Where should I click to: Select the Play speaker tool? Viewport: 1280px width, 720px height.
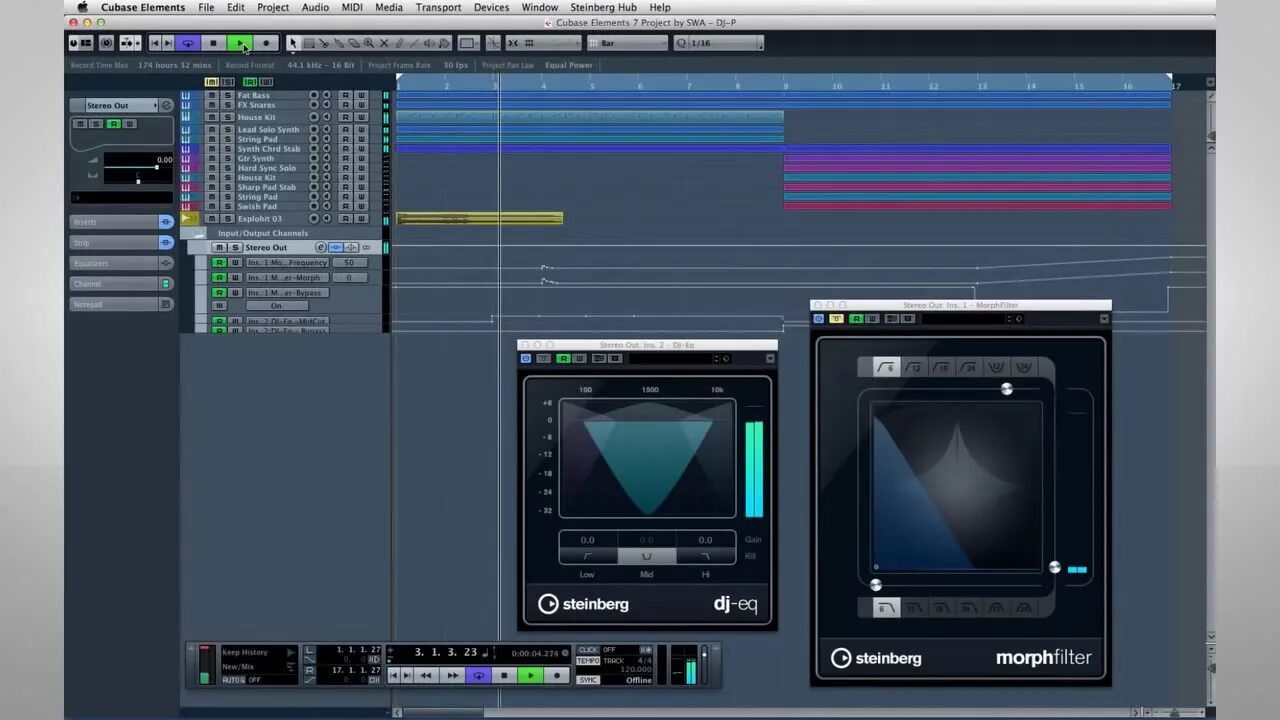click(429, 43)
